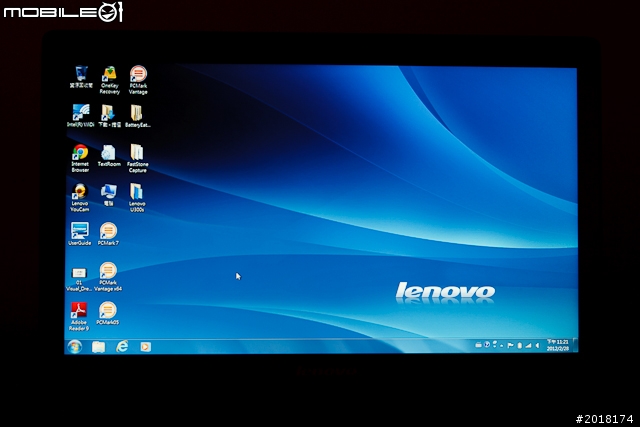
Task: Open the Lenovo U300s folder
Action: 137,198
